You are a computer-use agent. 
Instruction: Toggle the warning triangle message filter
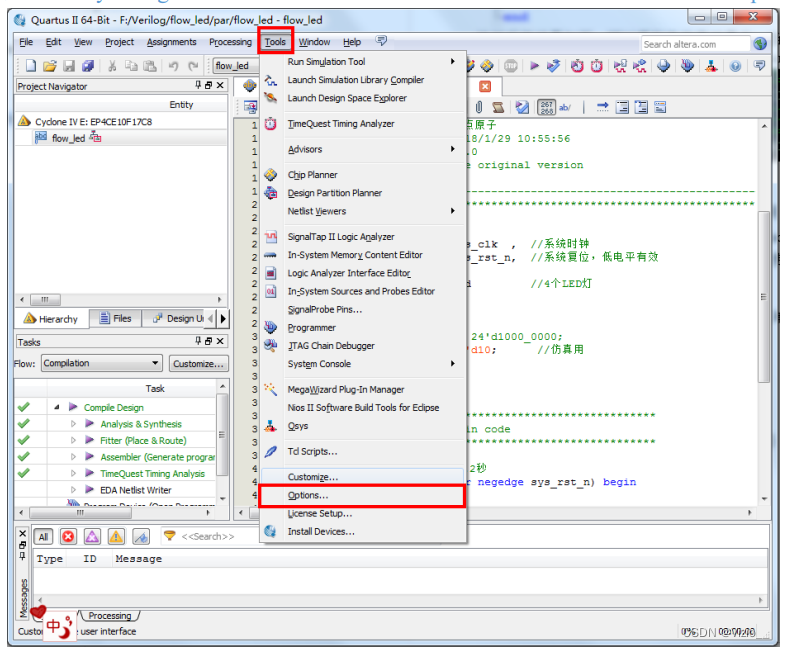[116, 537]
